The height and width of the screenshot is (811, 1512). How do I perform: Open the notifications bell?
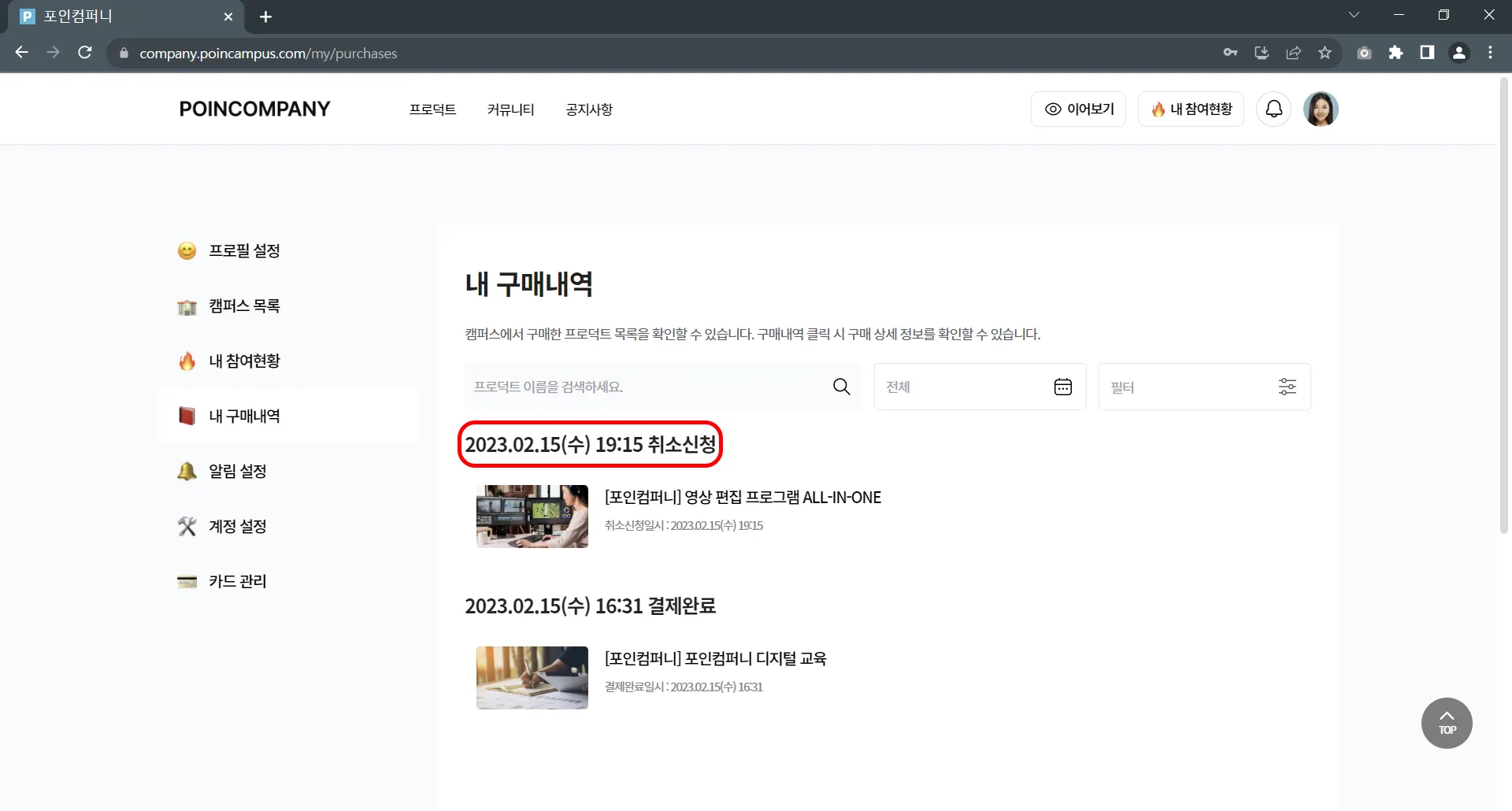1273,109
